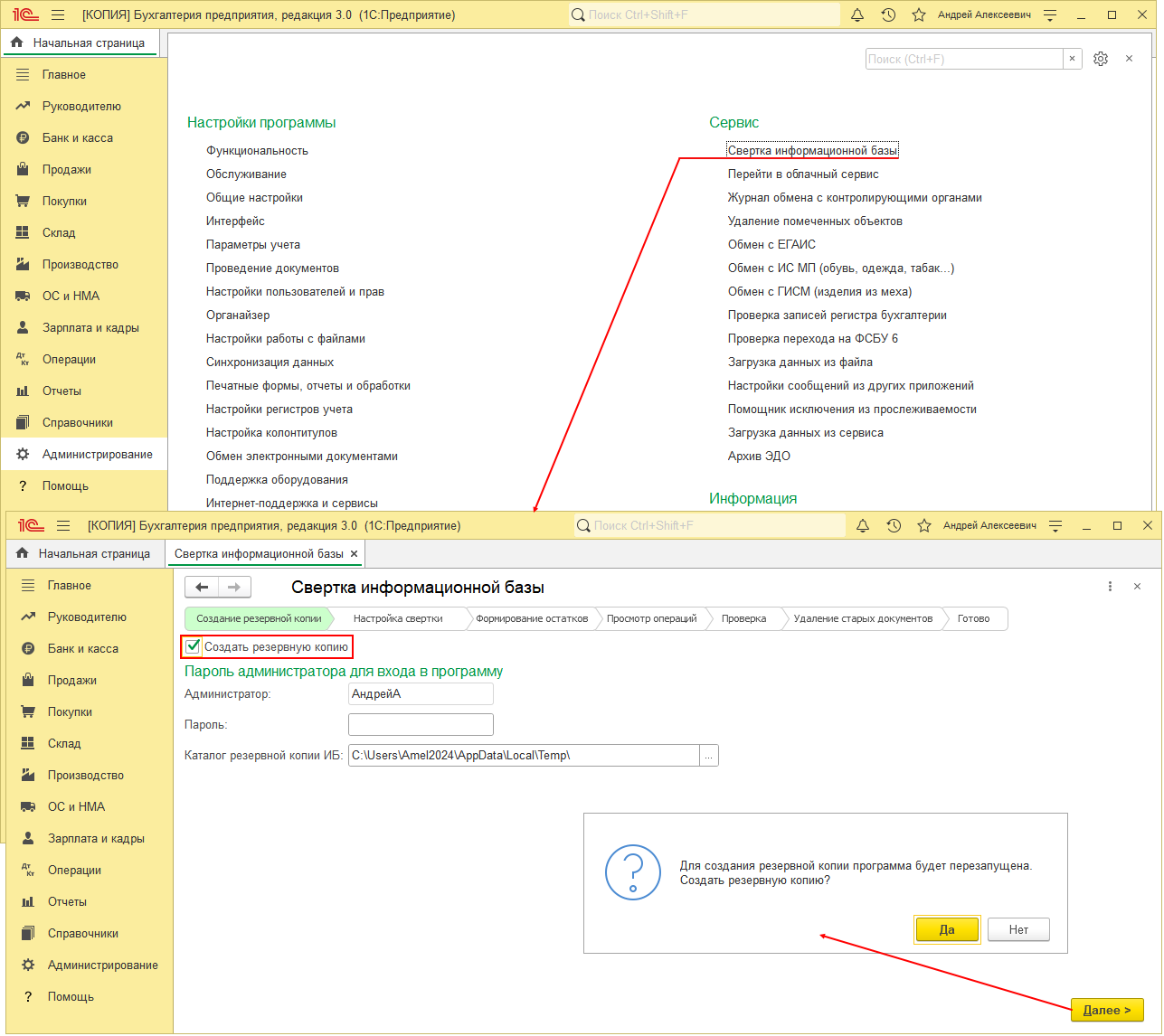Click the notifications bell in upper window

(x=857, y=15)
